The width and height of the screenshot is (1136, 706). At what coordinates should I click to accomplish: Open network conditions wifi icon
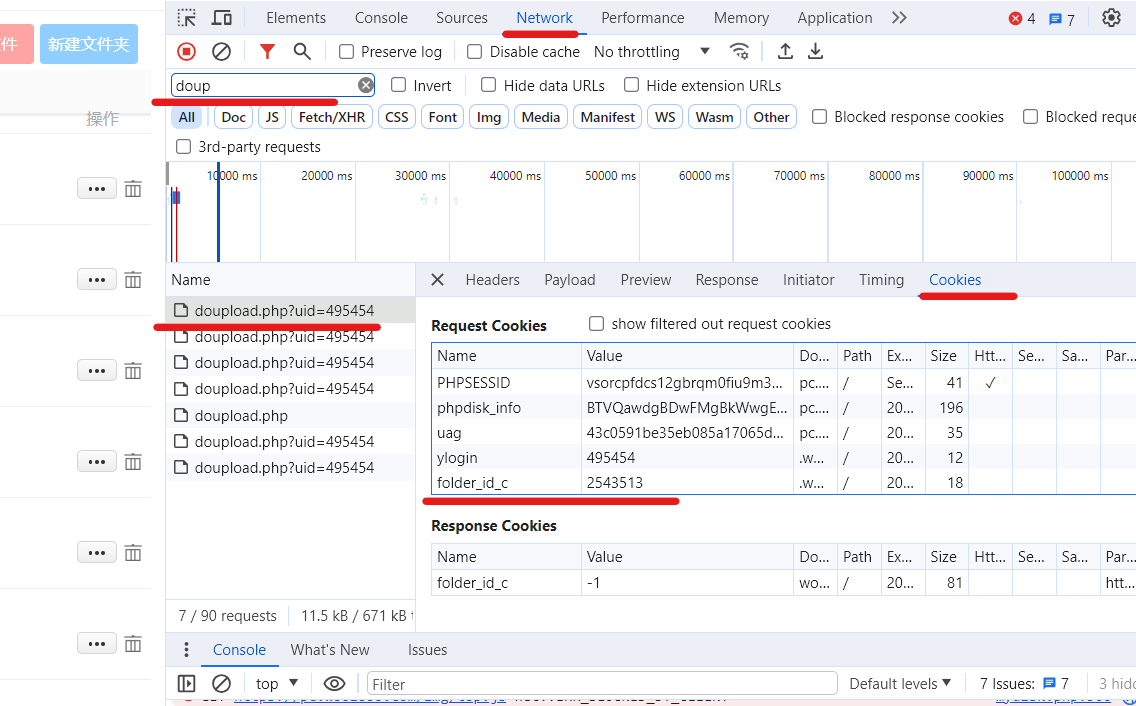pyautogui.click(x=739, y=51)
